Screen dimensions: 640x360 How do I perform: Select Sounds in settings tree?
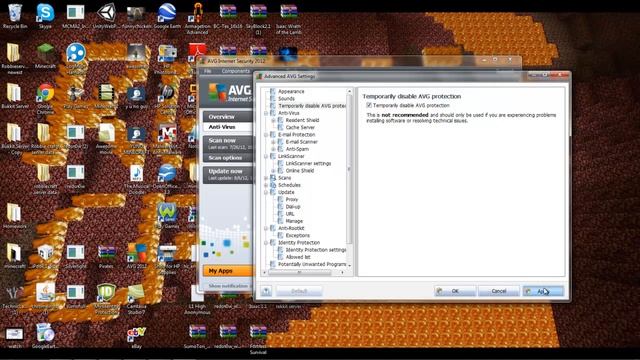[287, 99]
